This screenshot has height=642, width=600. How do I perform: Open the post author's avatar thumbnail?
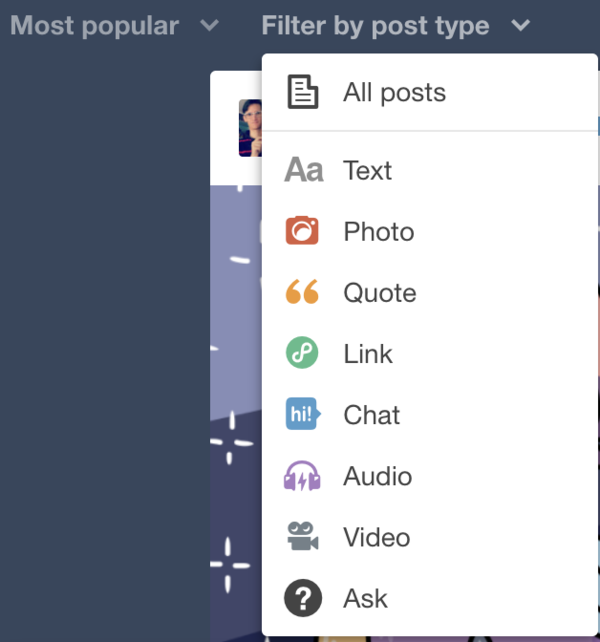coord(250,128)
